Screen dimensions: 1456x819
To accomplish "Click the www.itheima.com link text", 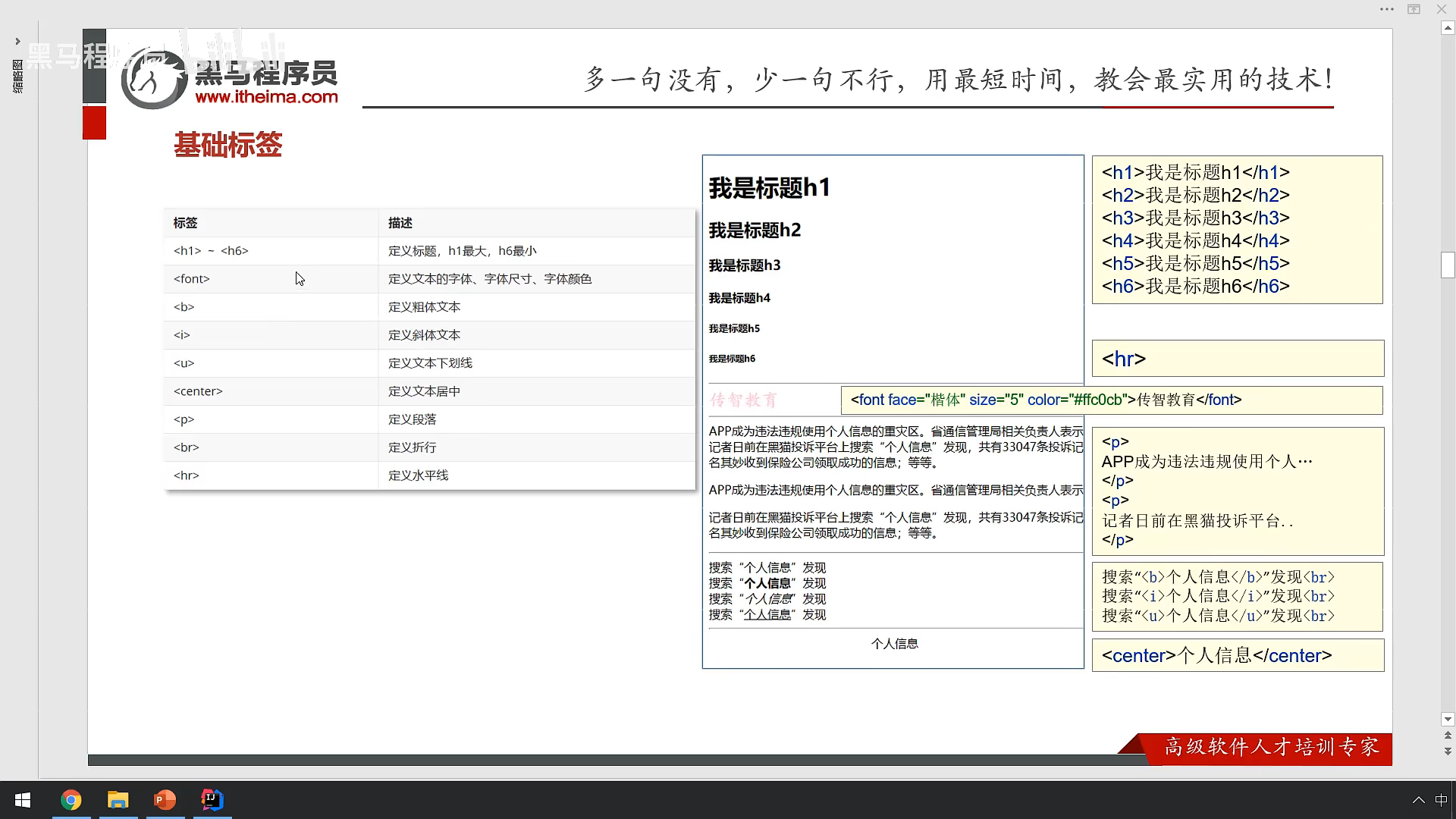I will click(x=266, y=97).
